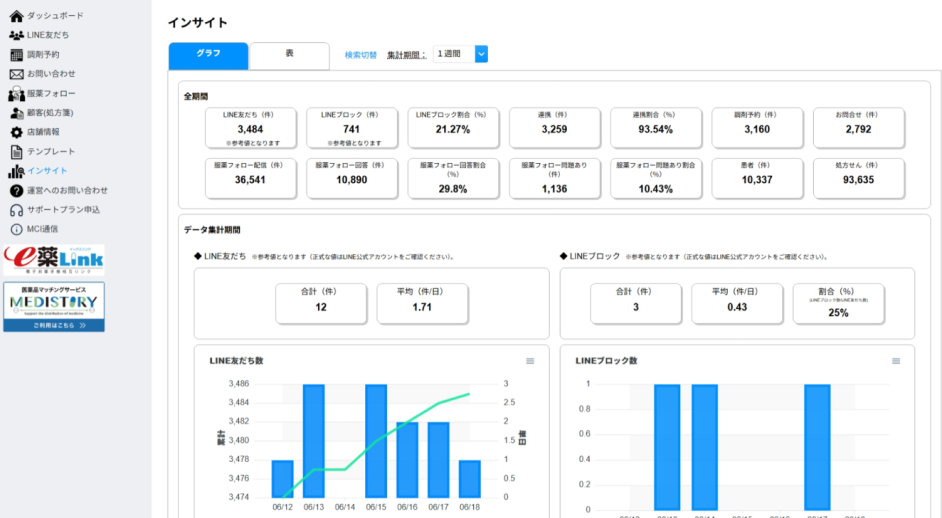This screenshot has width=942, height=518.
Task: Click the 問題あり割合 10.43% card
Action: click(x=656, y=178)
